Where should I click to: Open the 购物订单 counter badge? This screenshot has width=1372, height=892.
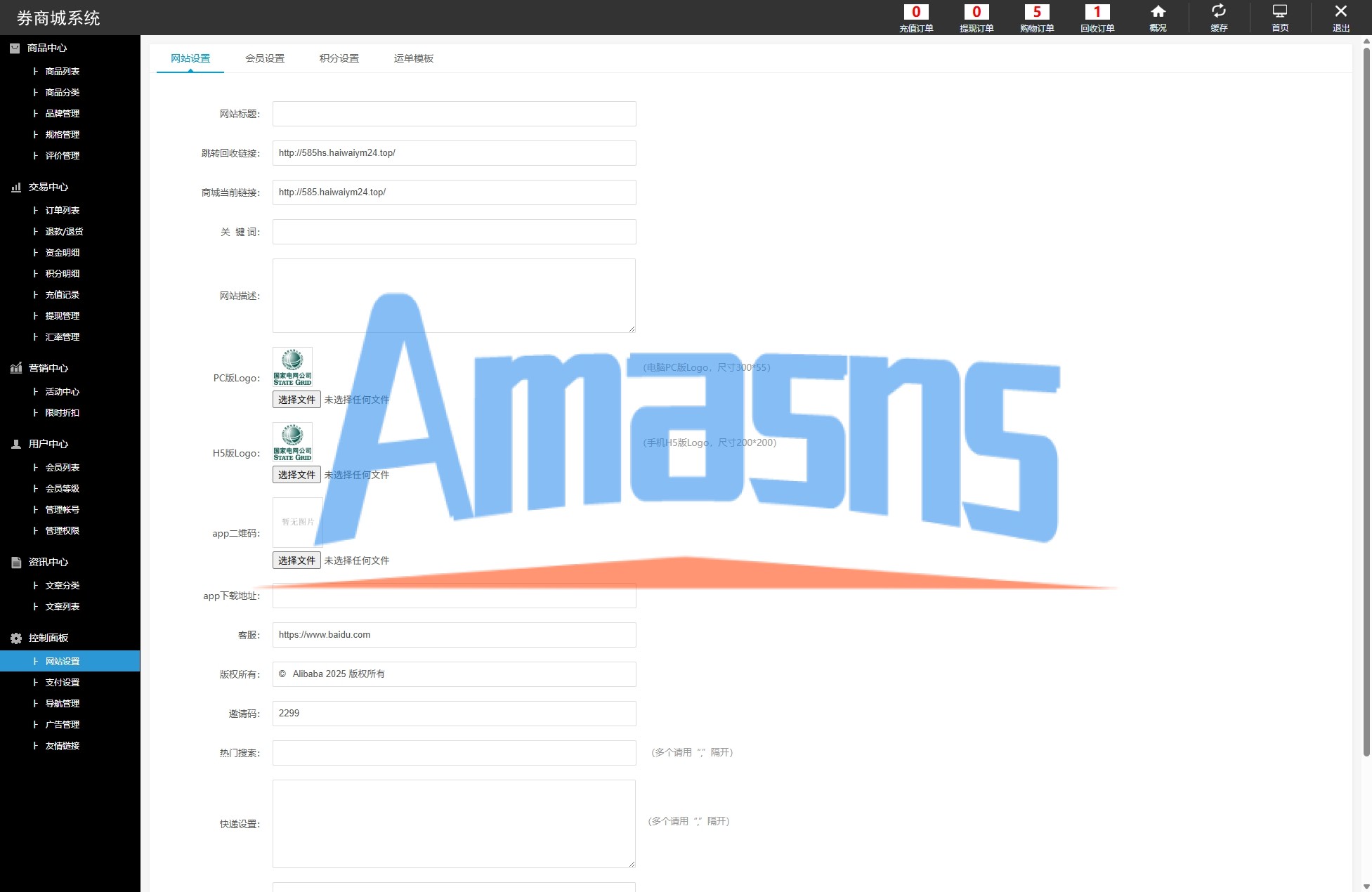pyautogui.click(x=1037, y=12)
